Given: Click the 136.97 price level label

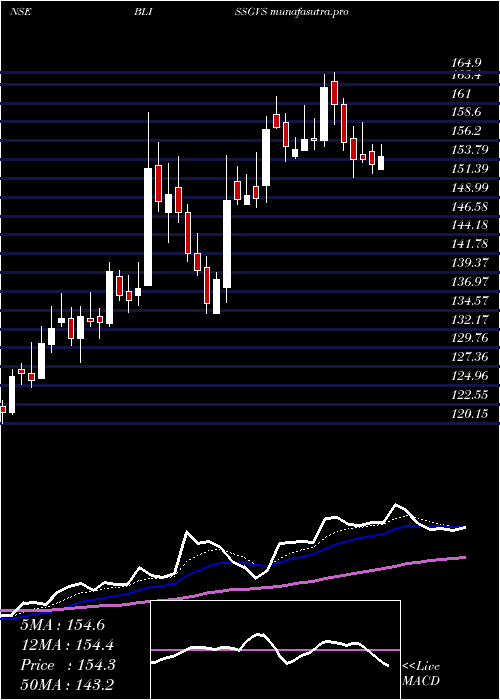Looking at the screenshot, I should (470, 282).
